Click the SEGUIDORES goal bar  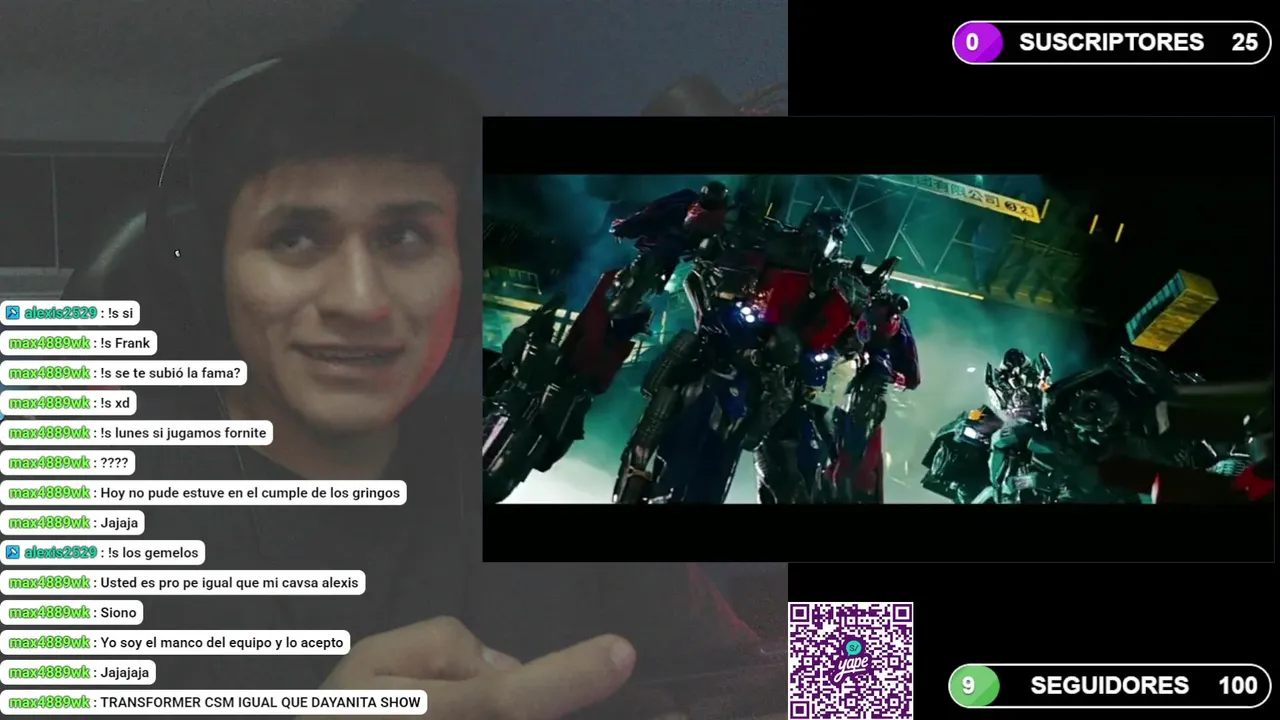[x=1109, y=686]
